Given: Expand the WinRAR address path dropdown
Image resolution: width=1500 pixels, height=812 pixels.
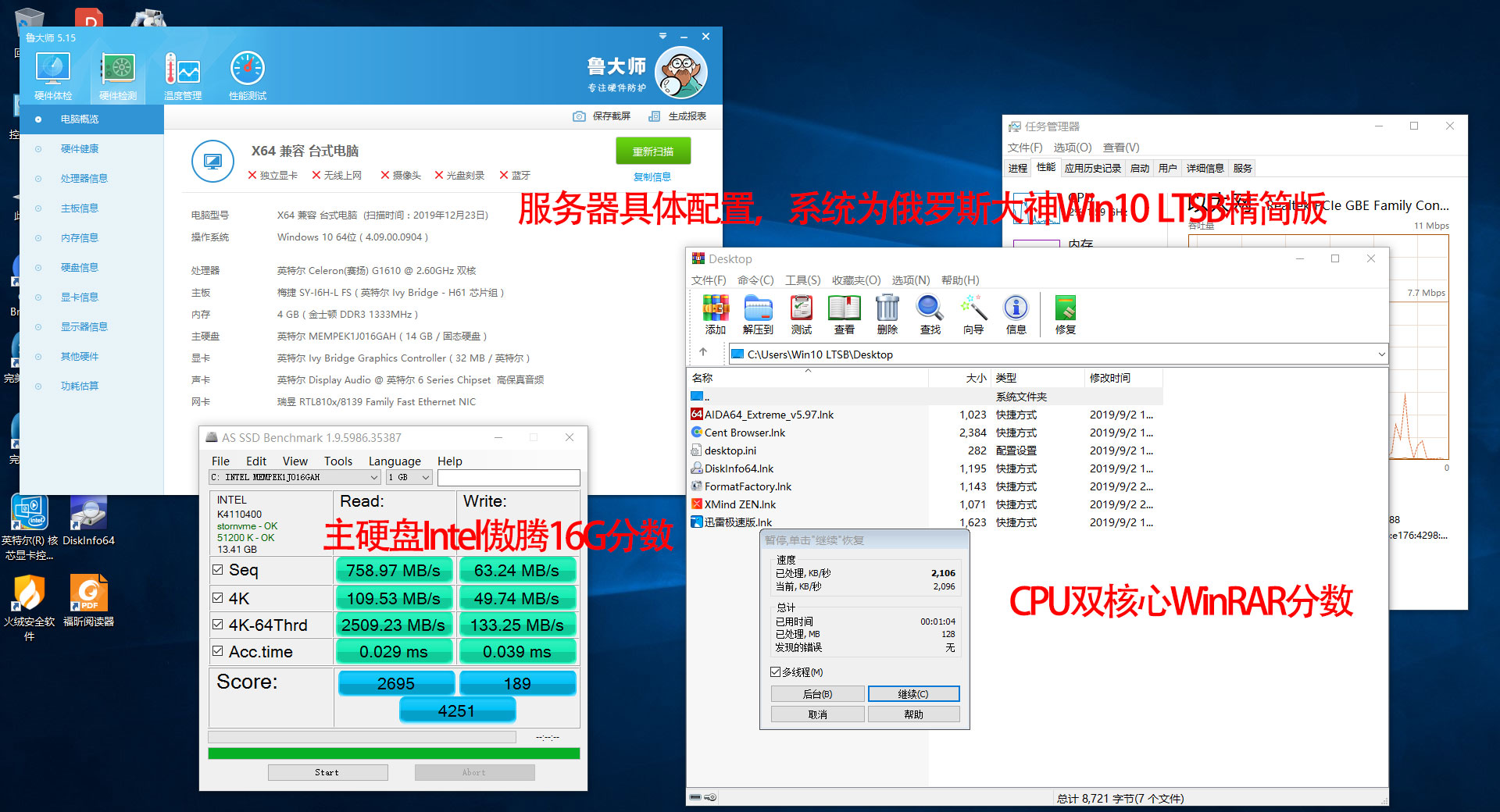Looking at the screenshot, I should [1380, 354].
